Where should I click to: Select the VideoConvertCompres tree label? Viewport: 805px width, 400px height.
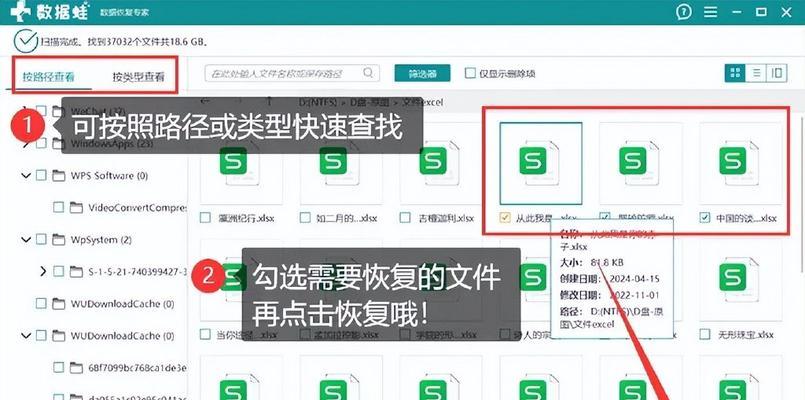click(138, 207)
